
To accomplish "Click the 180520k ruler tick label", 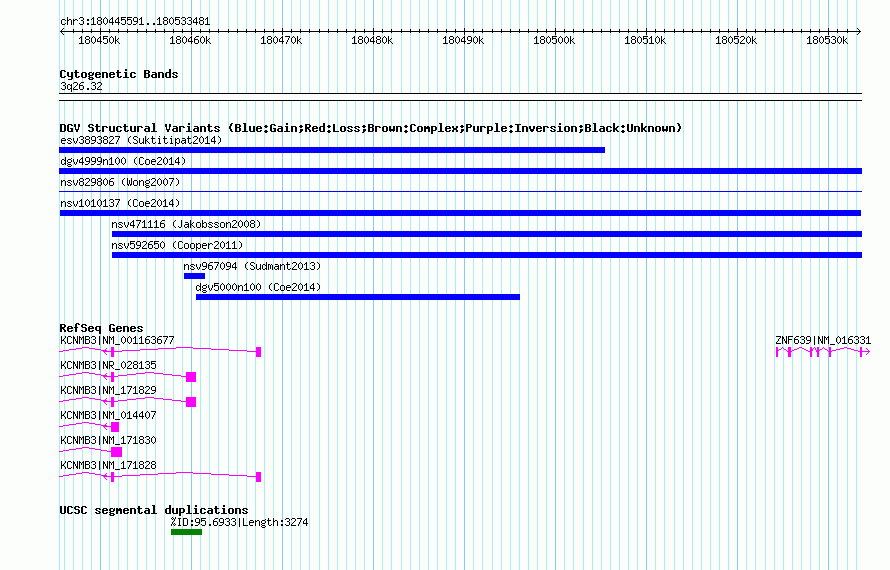I will coord(736,40).
